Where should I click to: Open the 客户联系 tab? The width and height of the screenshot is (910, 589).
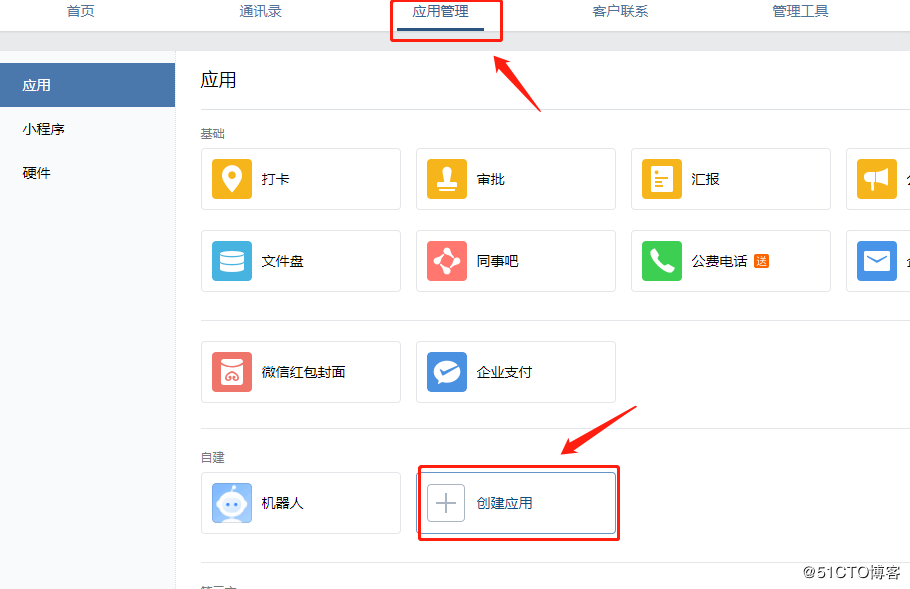(x=620, y=11)
